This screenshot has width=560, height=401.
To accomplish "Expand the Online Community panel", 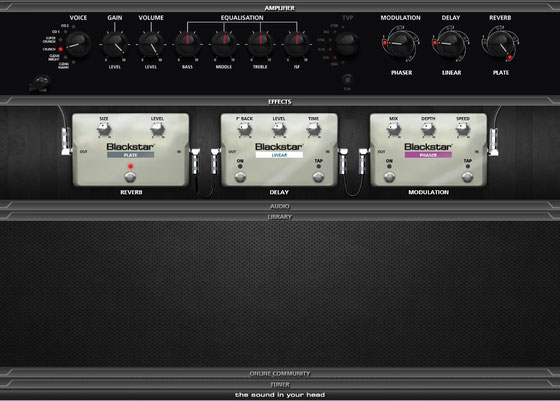I will tap(280, 374).
